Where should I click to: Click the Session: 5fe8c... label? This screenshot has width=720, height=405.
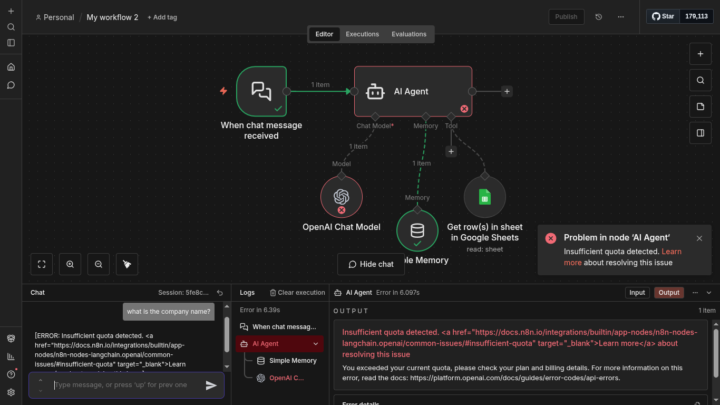183,292
